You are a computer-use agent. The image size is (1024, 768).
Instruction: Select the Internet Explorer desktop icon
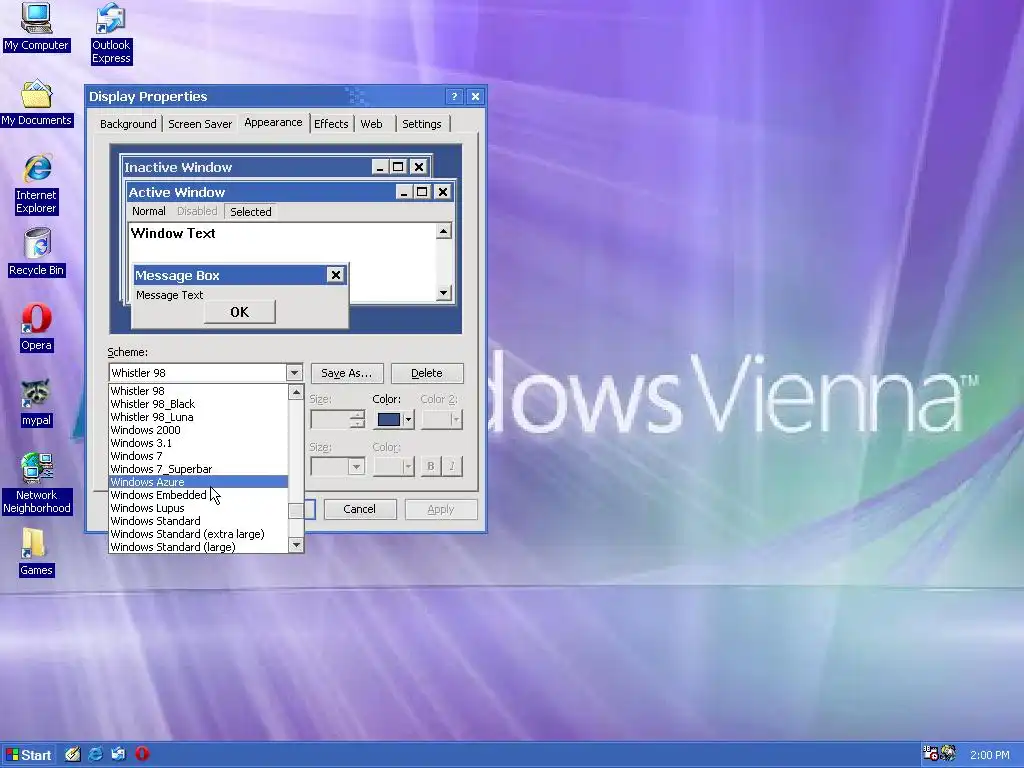(x=37, y=185)
